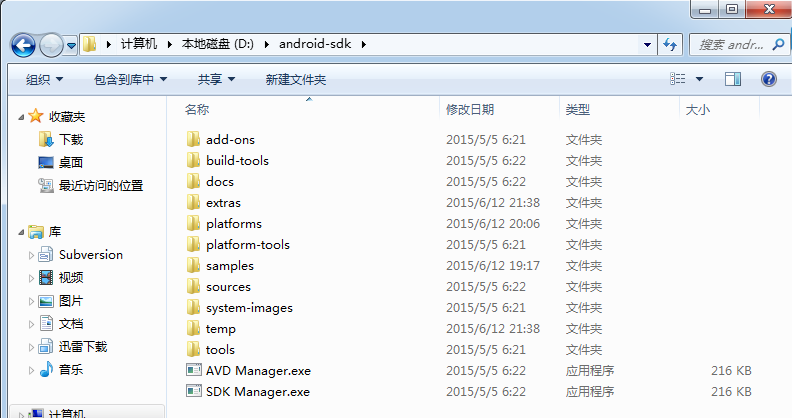Select the build-tools folder icon
792x418 pixels.
[x=193, y=161]
